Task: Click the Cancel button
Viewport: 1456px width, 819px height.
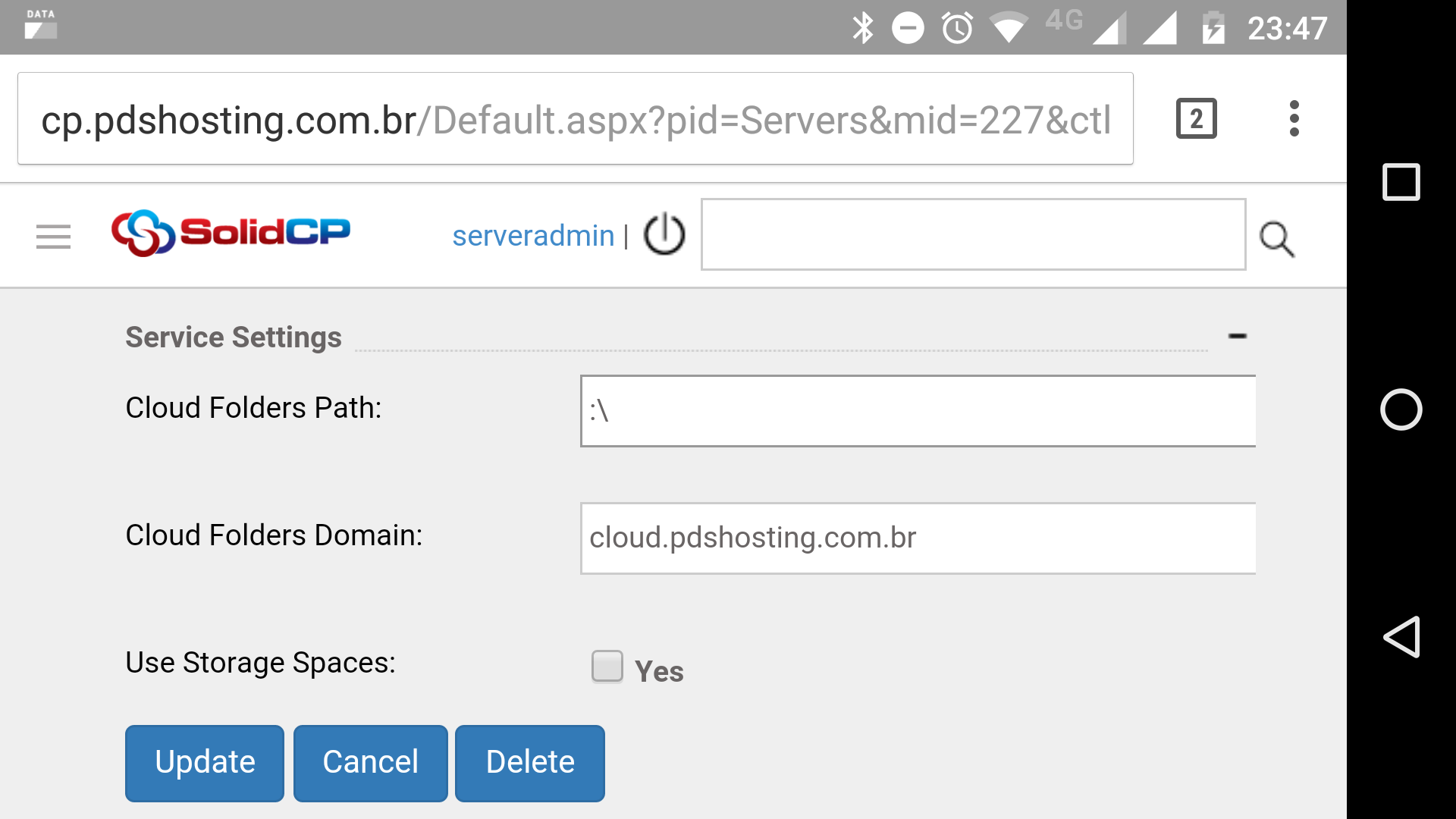Action: (x=370, y=763)
